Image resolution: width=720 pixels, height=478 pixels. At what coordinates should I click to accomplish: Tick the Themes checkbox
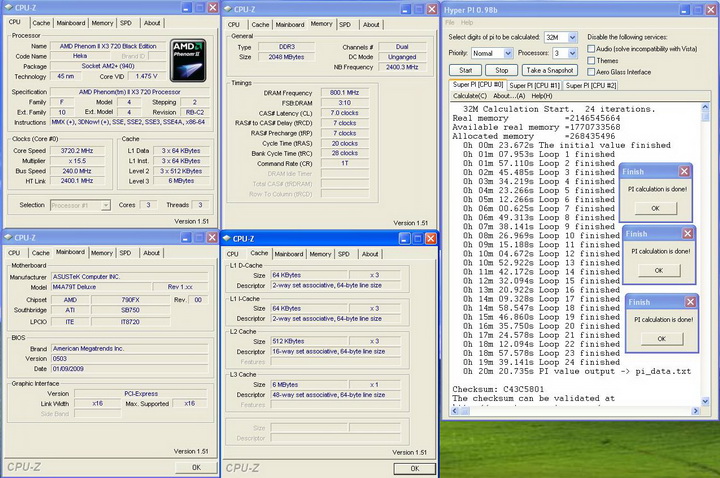tap(591, 61)
